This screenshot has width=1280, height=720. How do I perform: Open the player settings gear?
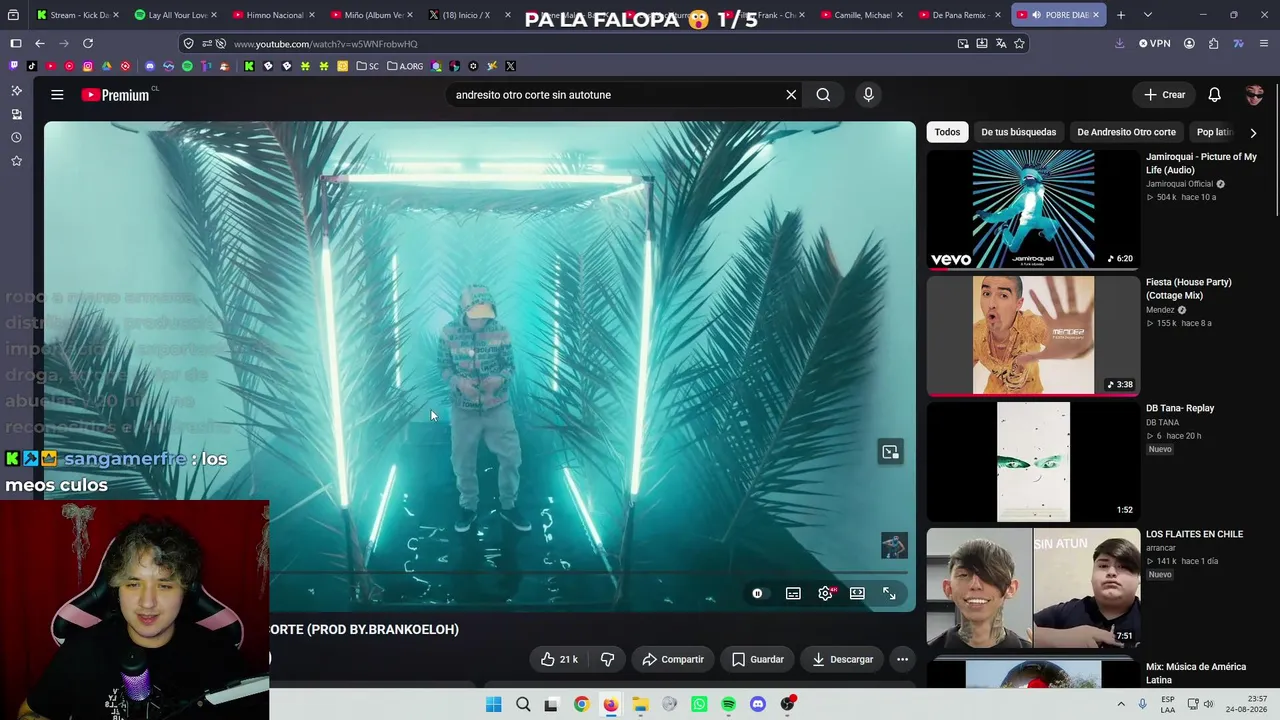click(825, 593)
